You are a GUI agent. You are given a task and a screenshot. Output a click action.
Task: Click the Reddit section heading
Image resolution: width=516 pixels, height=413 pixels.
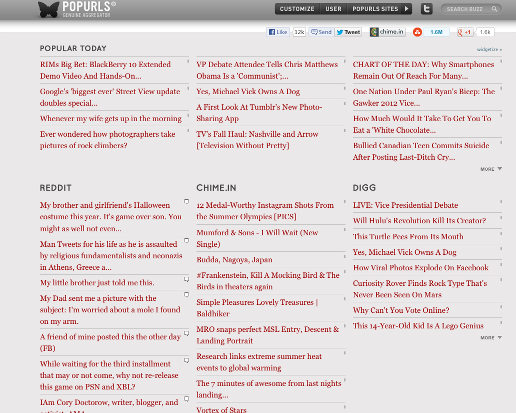click(x=56, y=188)
